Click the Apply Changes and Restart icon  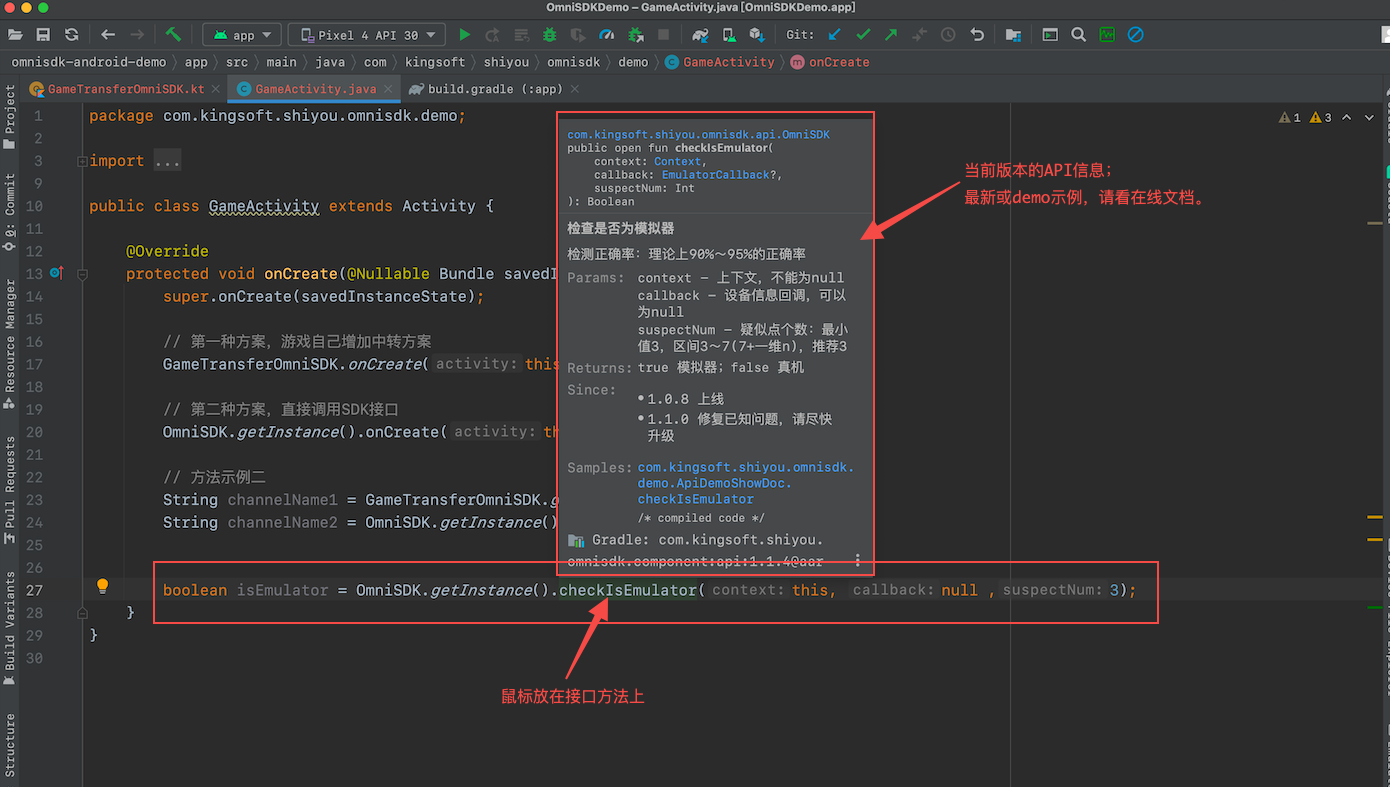tap(492, 34)
